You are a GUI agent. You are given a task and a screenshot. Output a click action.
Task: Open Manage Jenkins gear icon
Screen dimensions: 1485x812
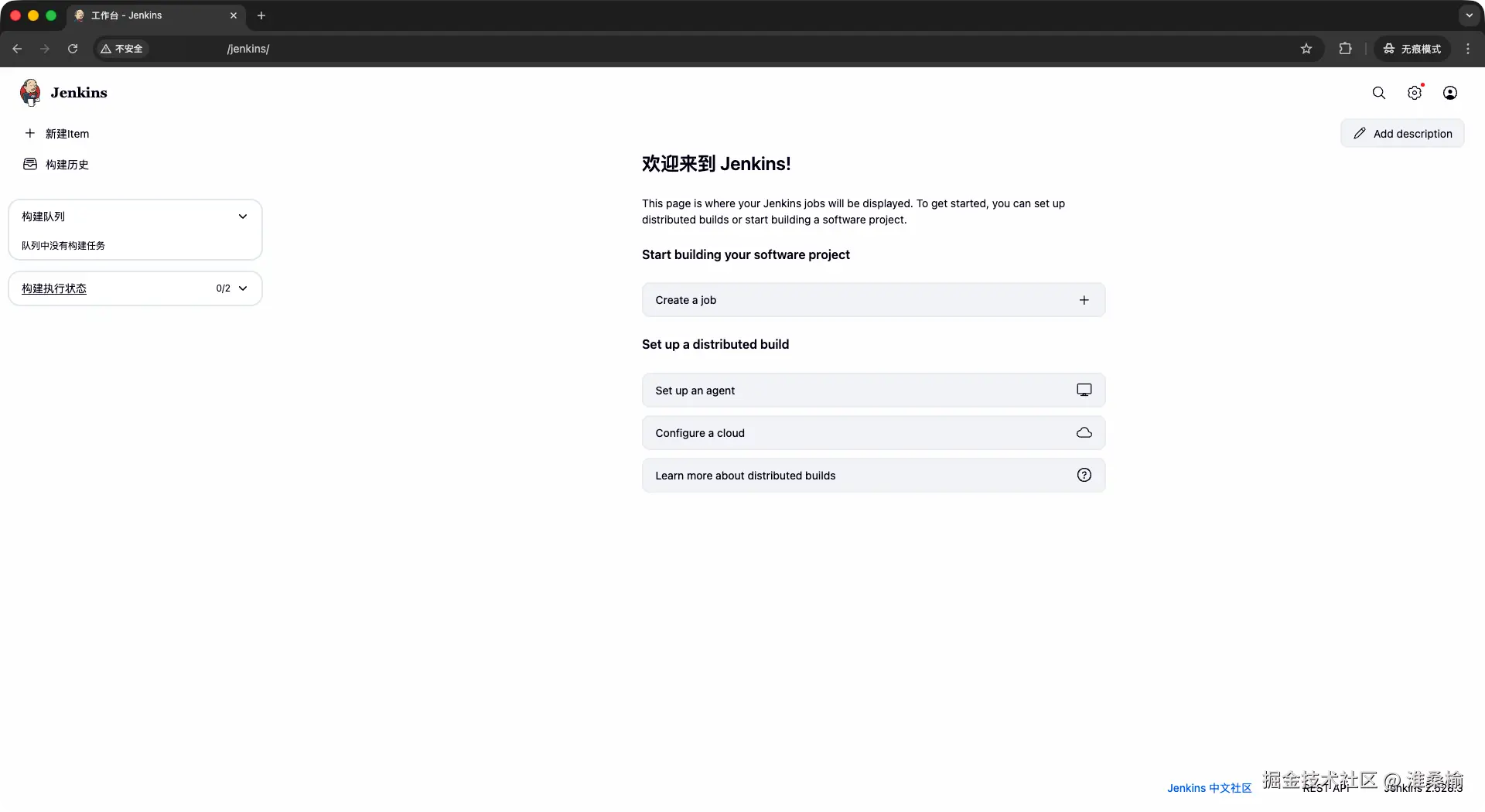1415,93
